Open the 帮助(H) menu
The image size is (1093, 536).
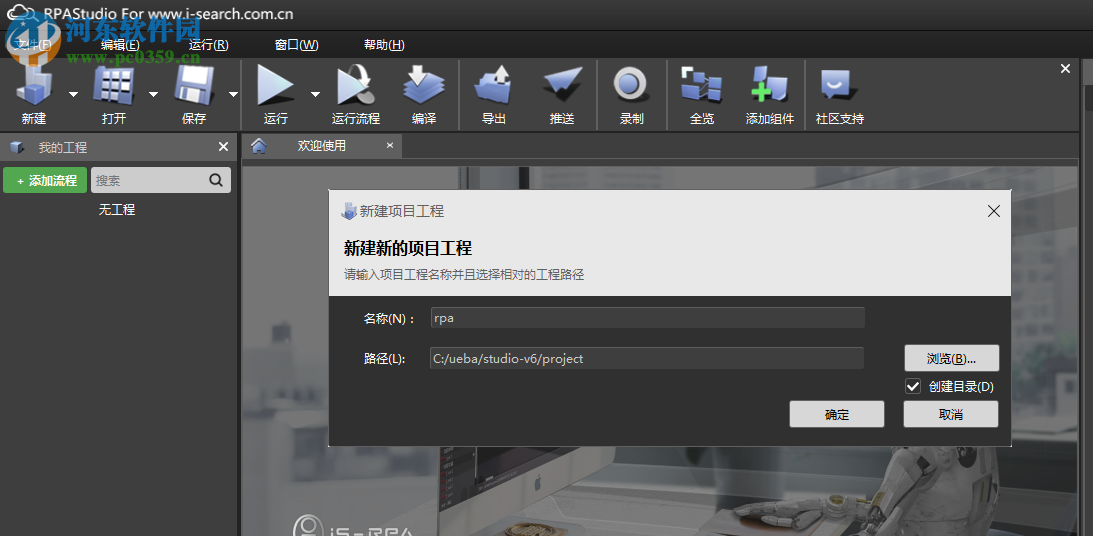[384, 45]
